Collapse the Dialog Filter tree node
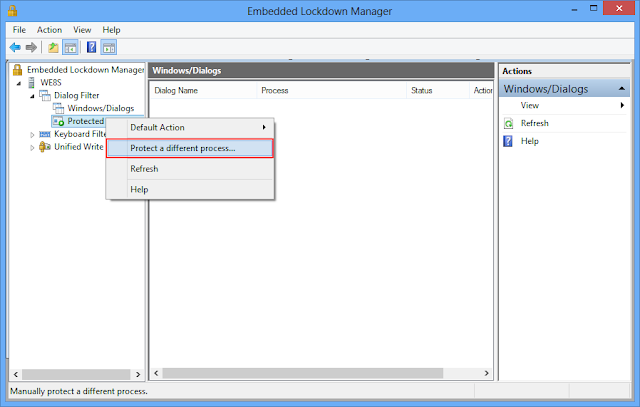 (32, 96)
